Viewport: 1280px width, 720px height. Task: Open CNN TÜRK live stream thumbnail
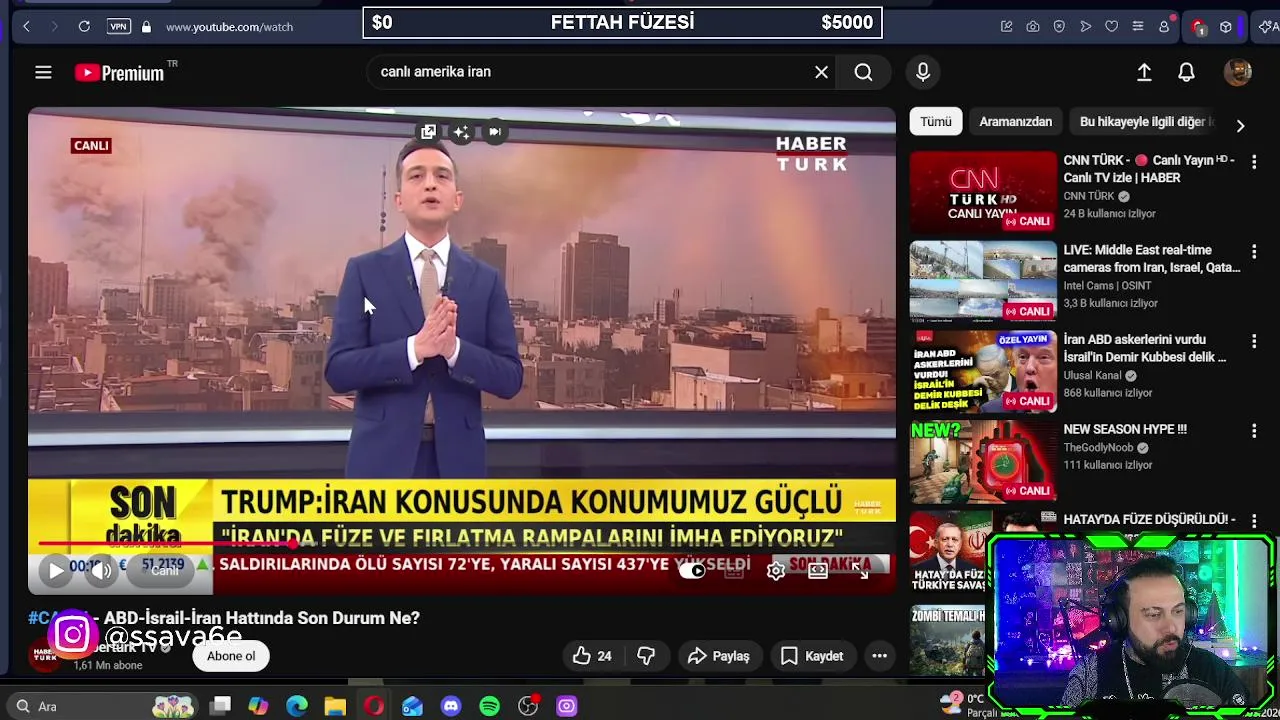pos(983,191)
